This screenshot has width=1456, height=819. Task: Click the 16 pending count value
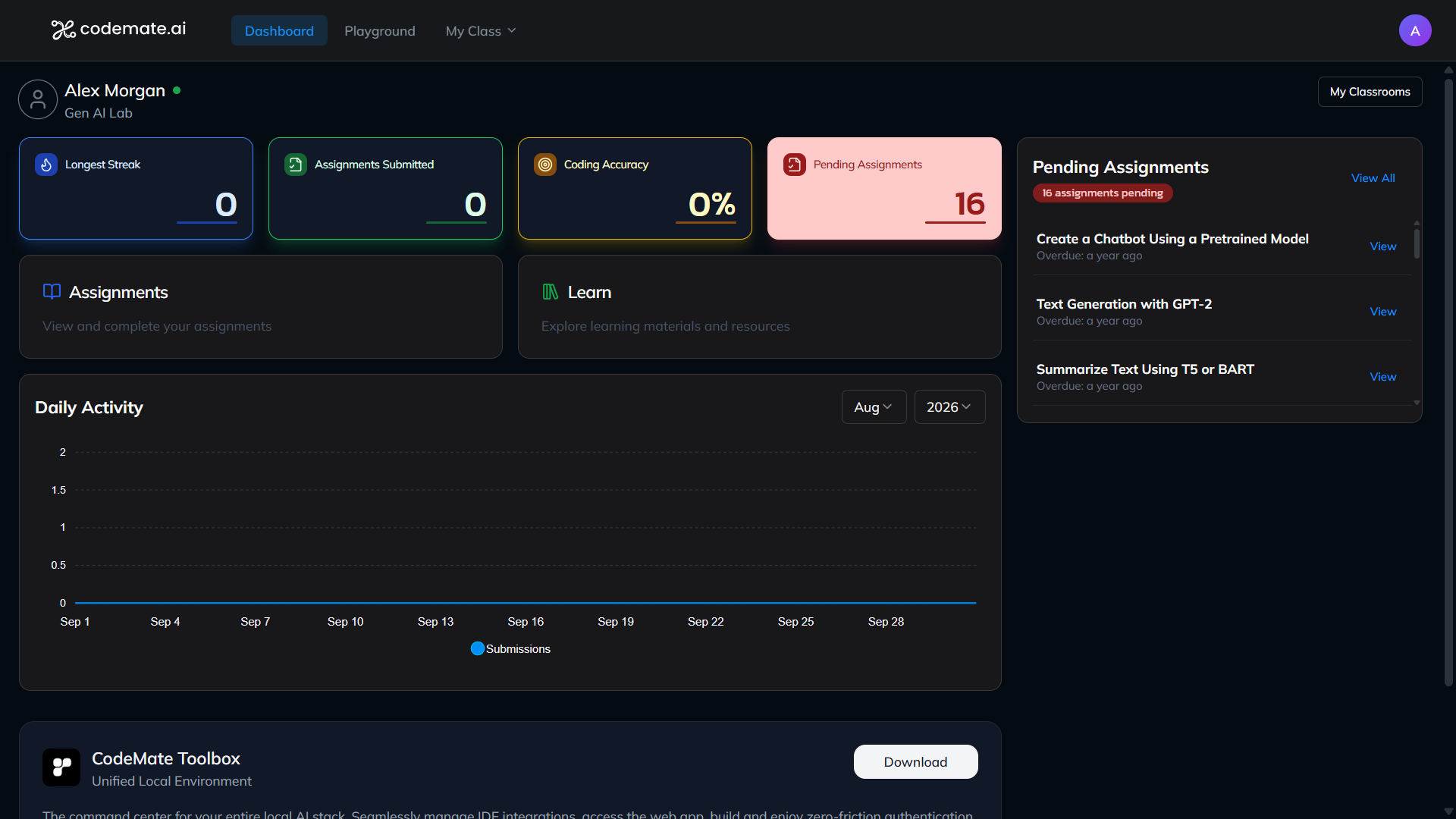click(x=969, y=204)
